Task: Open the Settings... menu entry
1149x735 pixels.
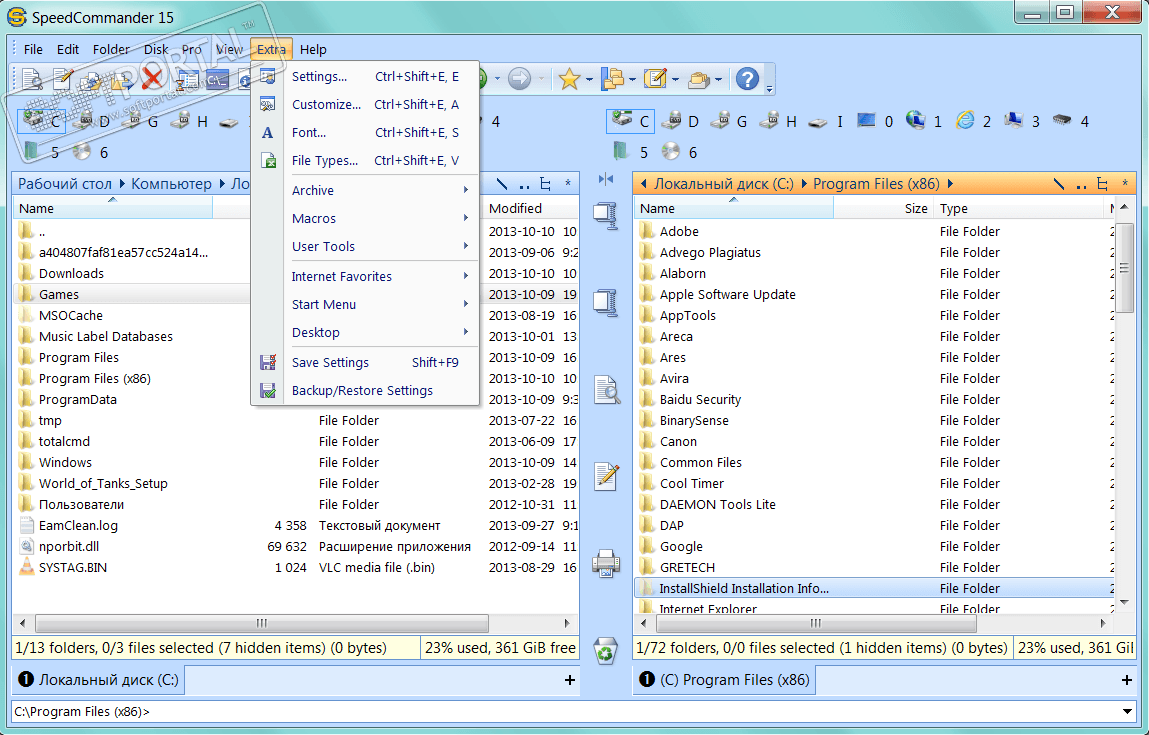Action: pos(365,76)
